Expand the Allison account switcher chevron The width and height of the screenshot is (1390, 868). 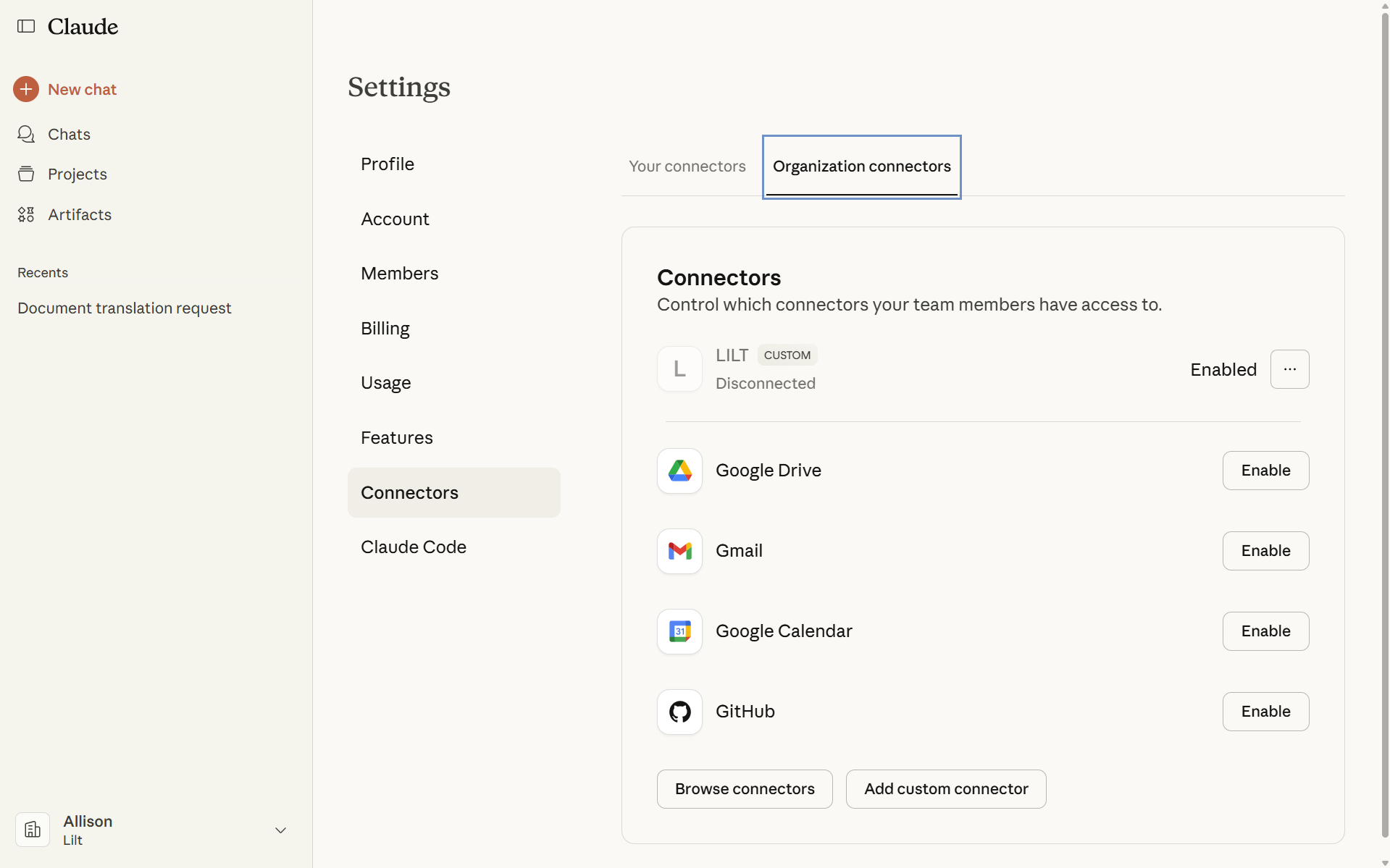tap(281, 830)
